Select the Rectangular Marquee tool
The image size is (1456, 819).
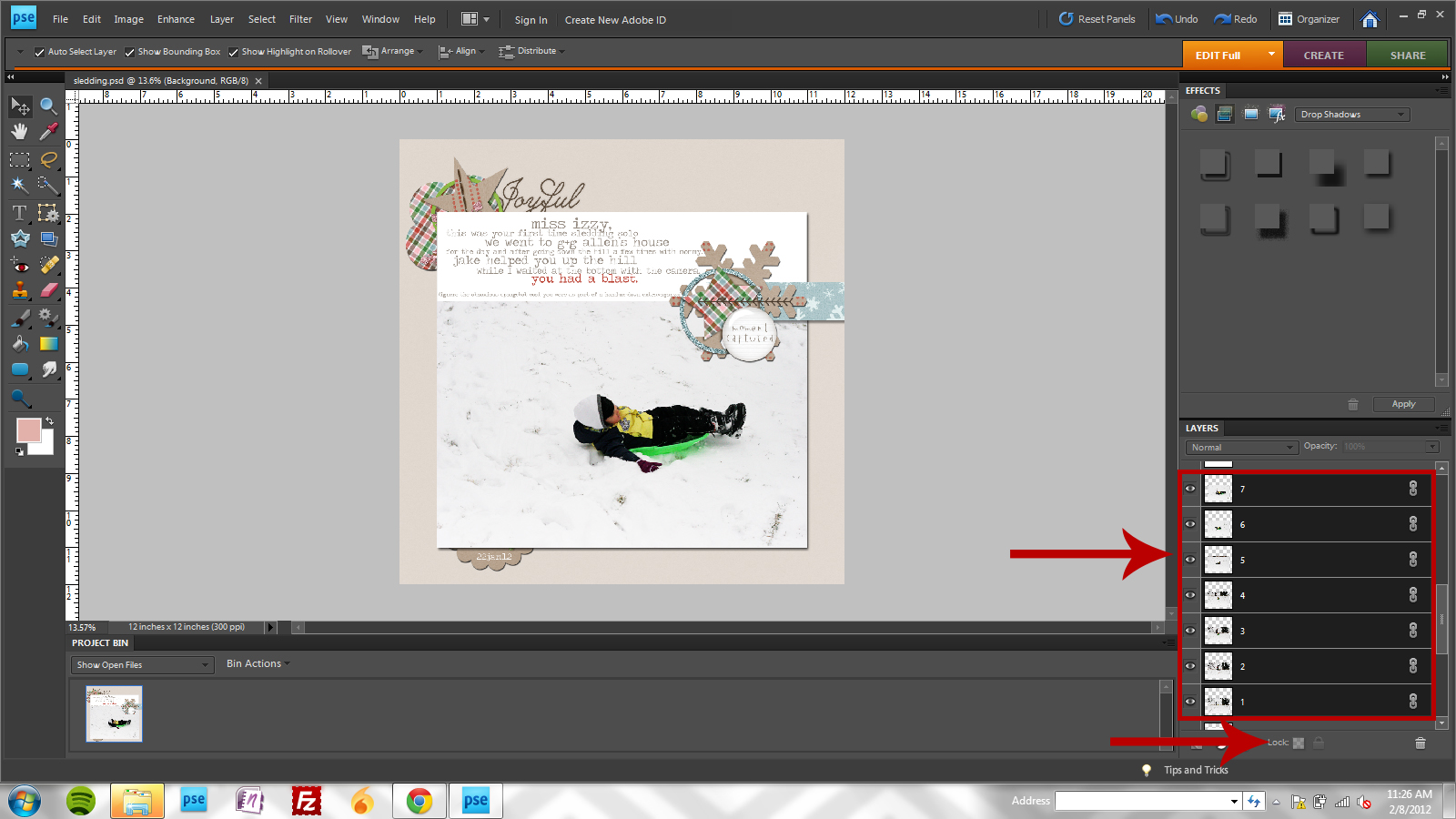pyautogui.click(x=19, y=159)
